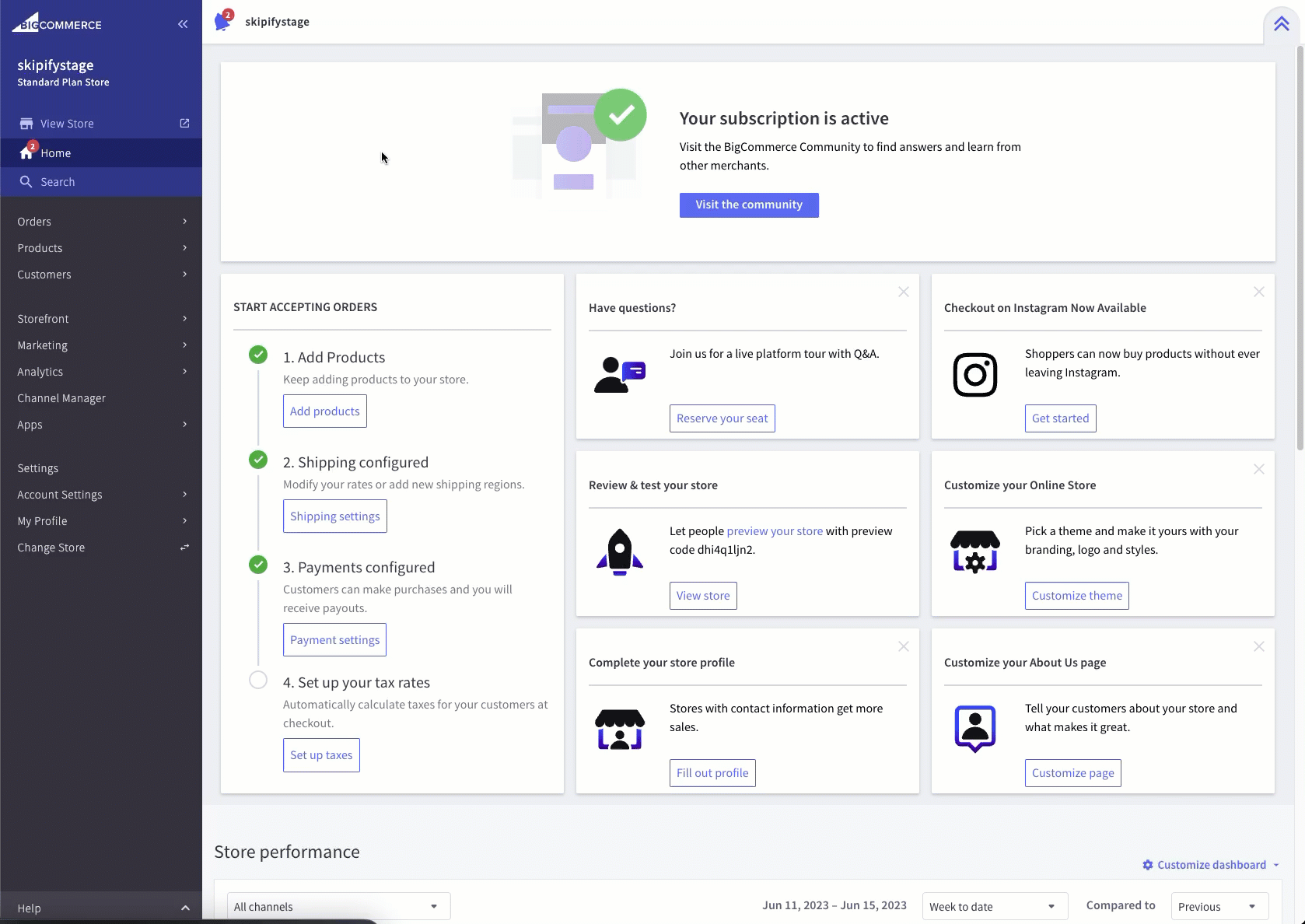Dismiss the Complete your store profile card
Image resolution: width=1305 pixels, height=924 pixels.
[x=904, y=646]
